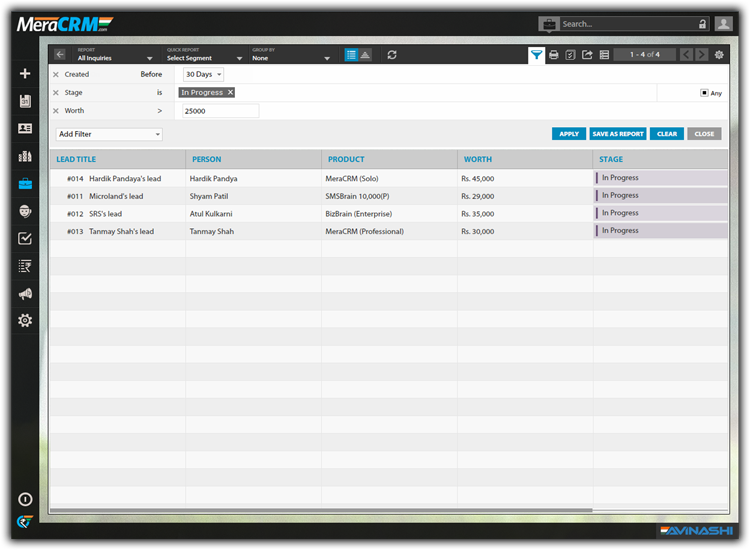Click product MeraCRM (Solo)
This screenshot has height=550, width=750.
point(352,178)
